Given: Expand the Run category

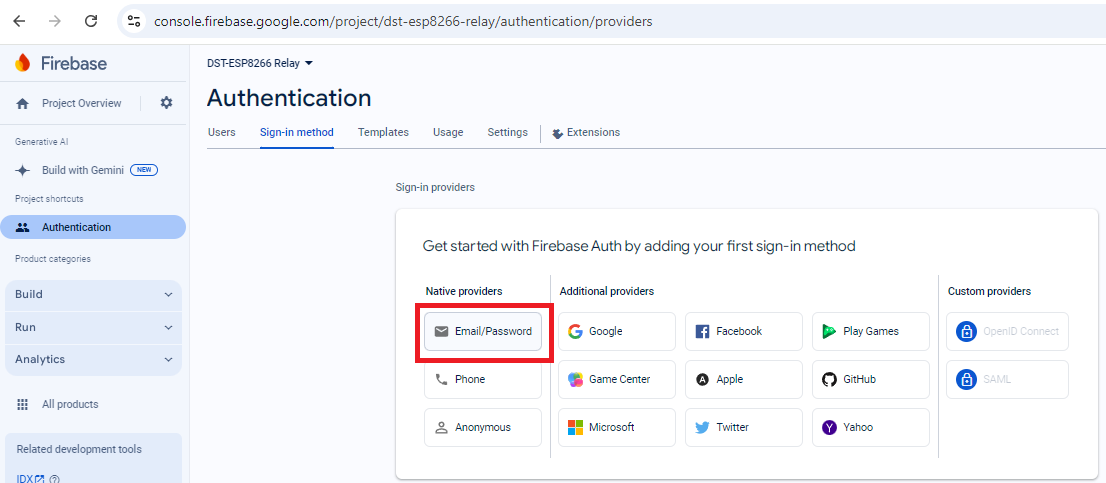Looking at the screenshot, I should (x=93, y=327).
